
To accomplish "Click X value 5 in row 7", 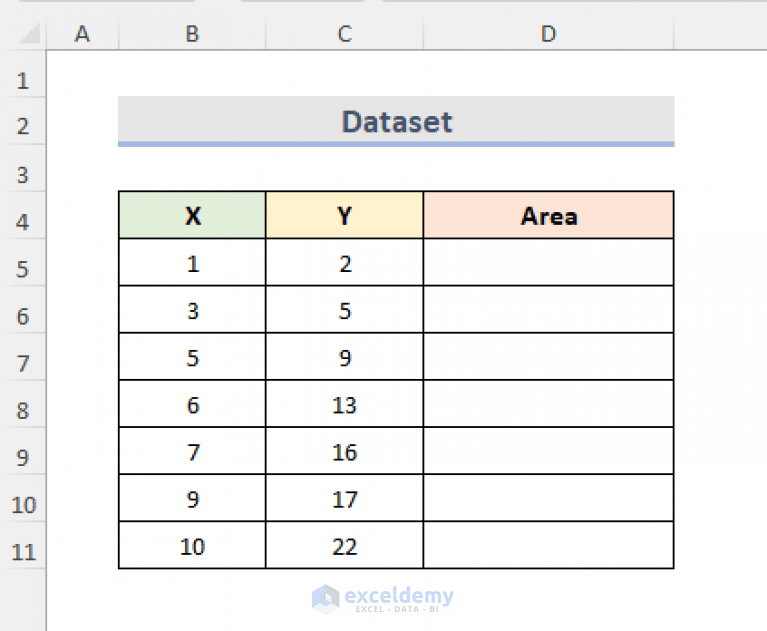I will [192, 357].
